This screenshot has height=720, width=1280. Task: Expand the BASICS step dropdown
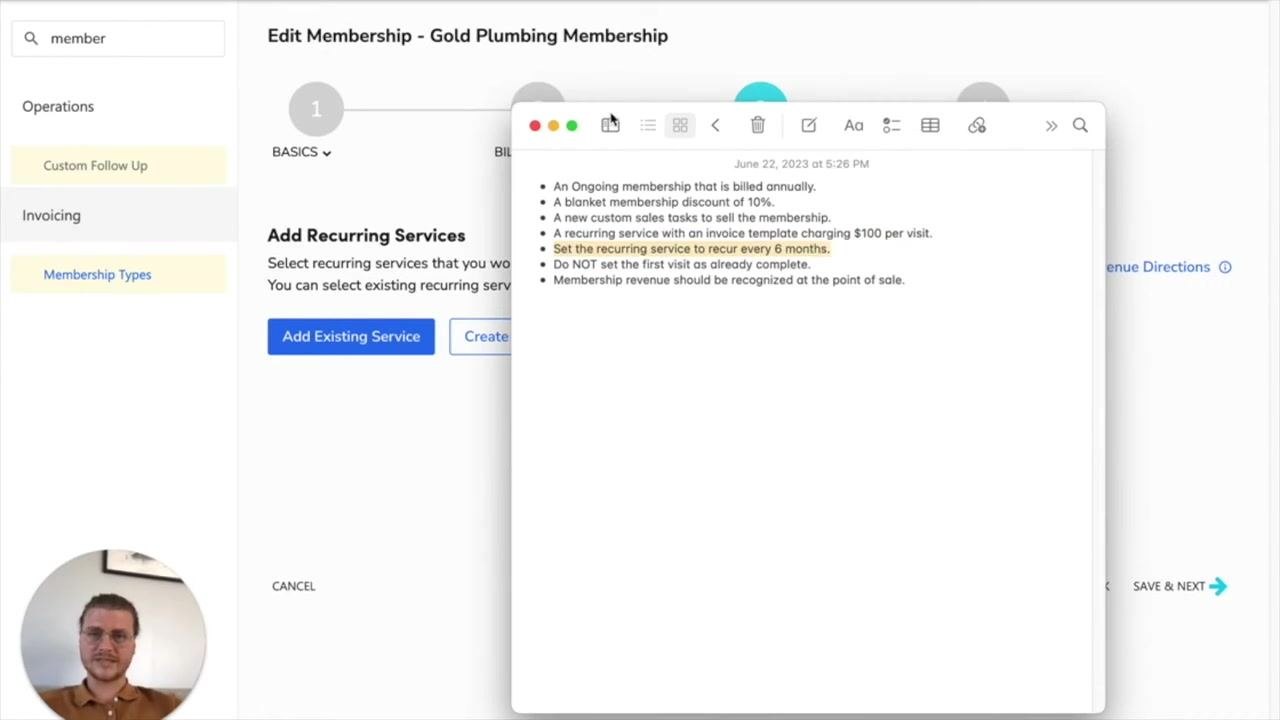tap(301, 152)
